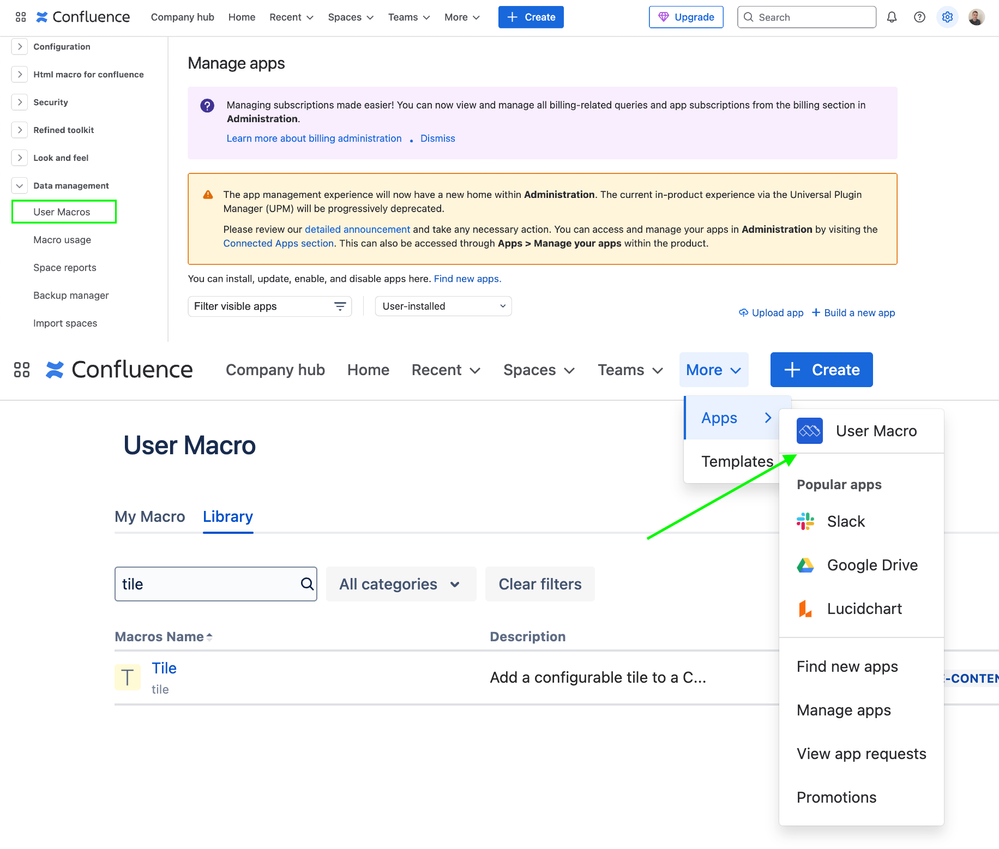Expand the Html macro for confluence section
This screenshot has width=999, height=849.
20,75
